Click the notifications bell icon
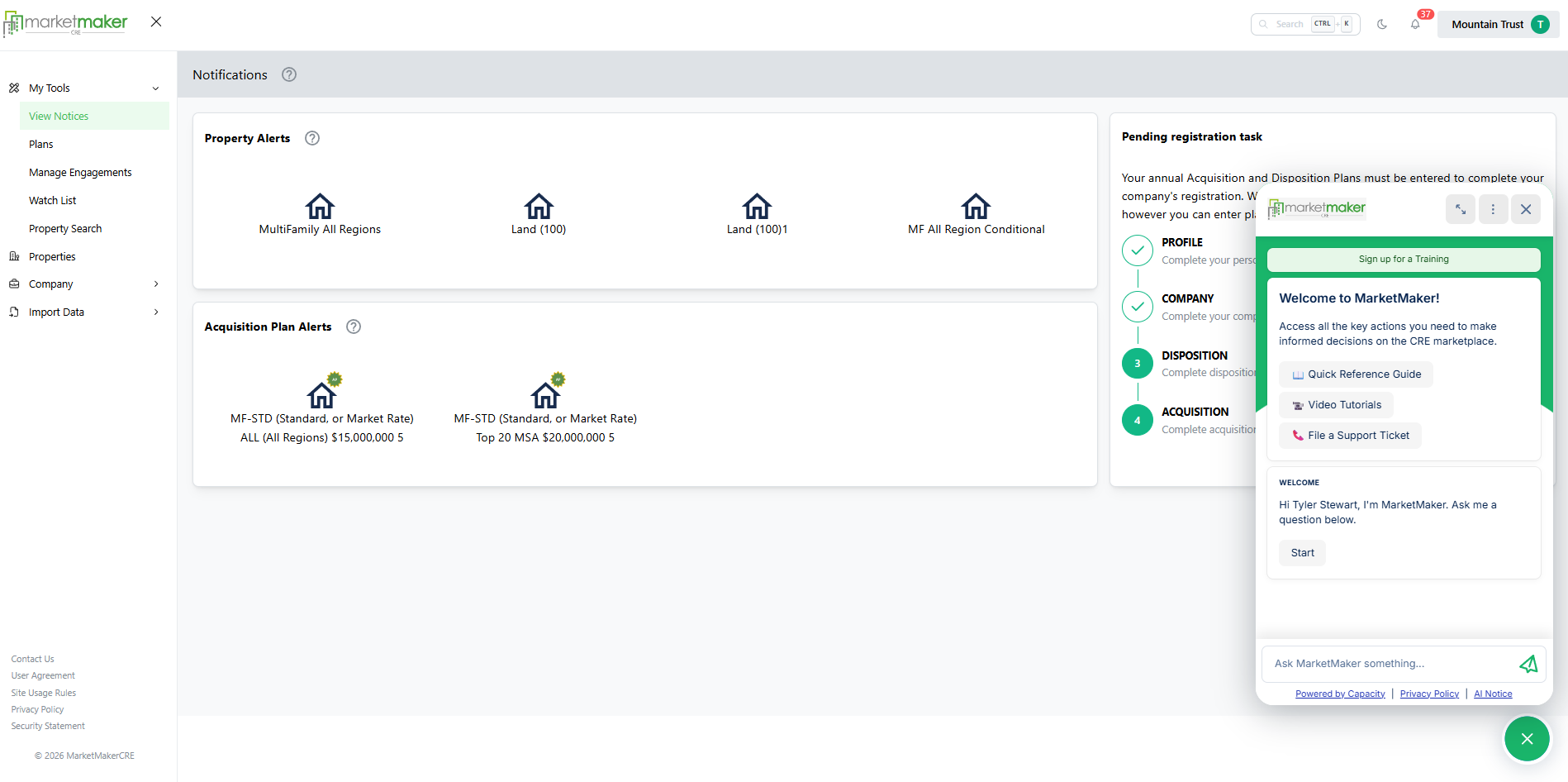 (1415, 25)
